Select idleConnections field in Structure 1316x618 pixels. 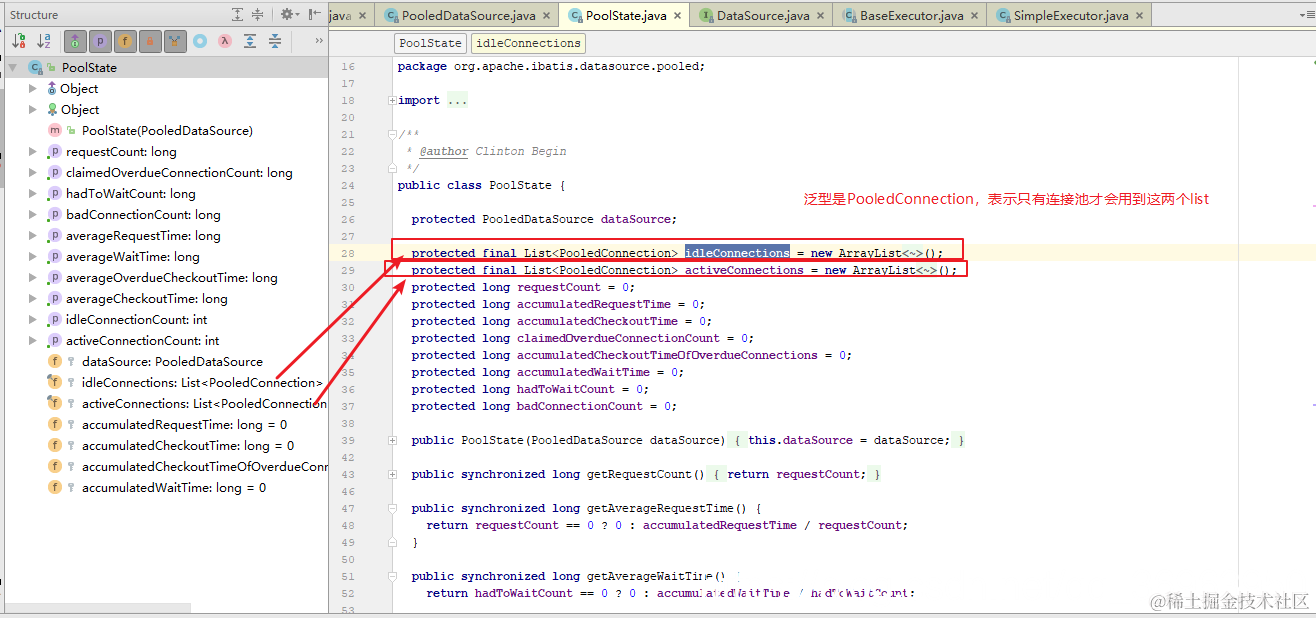(x=202, y=383)
